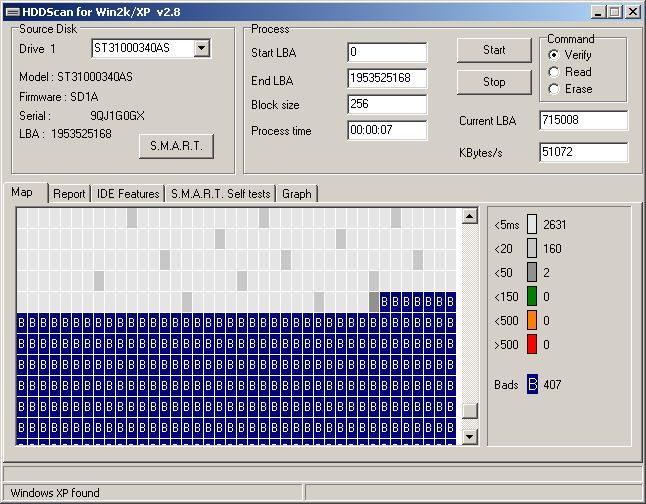Click the 'Windows XP found' status text
The image size is (646, 504).
[x=55, y=493]
